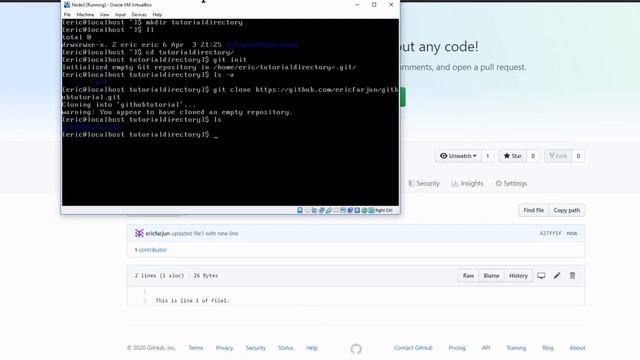Click the Security footer link
This screenshot has height=360, width=640.
256,348
